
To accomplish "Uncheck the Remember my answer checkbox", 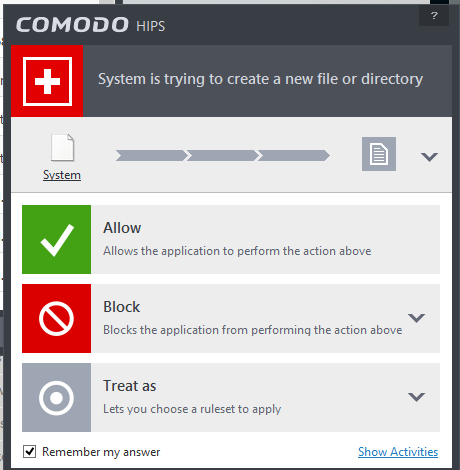I will click(x=29, y=452).
